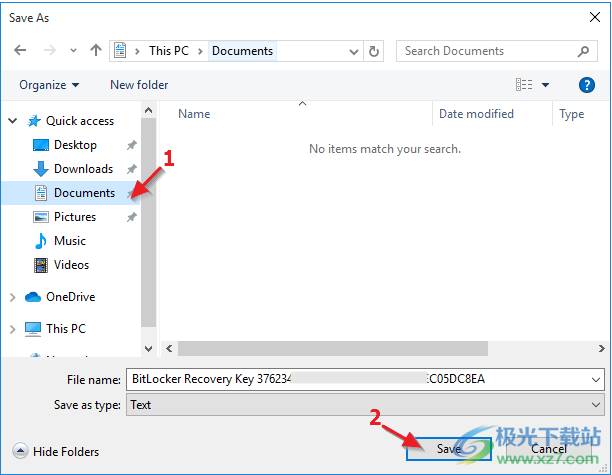Cancel the Save As dialog
This screenshot has height=475, width=612.
click(548, 449)
